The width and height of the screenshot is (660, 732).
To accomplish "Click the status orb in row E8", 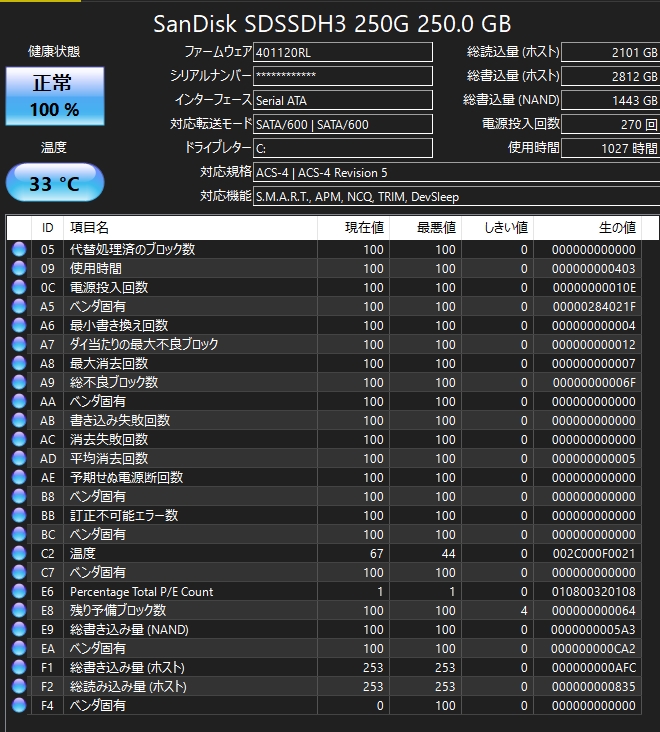I will 19,610.
